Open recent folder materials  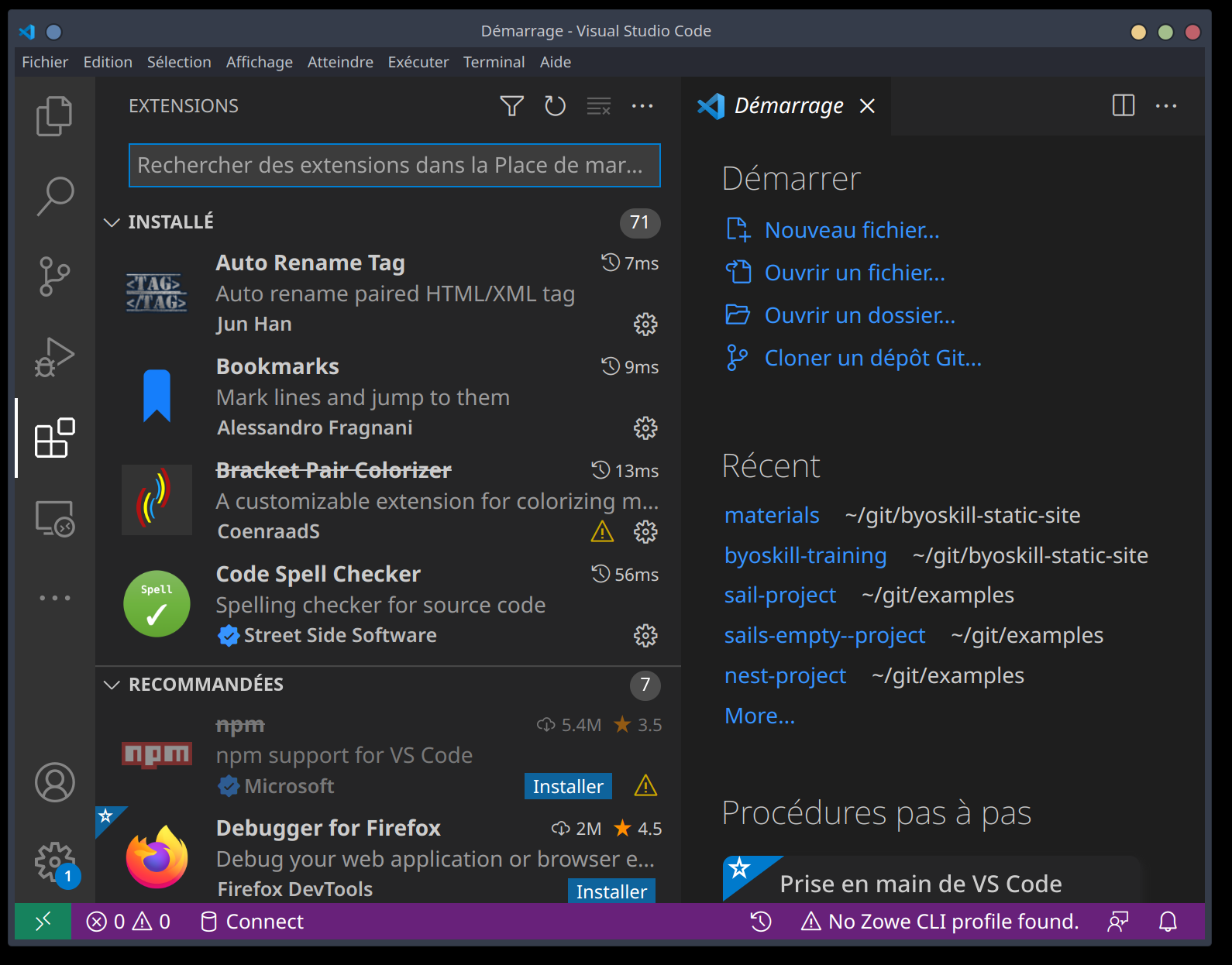(x=772, y=515)
